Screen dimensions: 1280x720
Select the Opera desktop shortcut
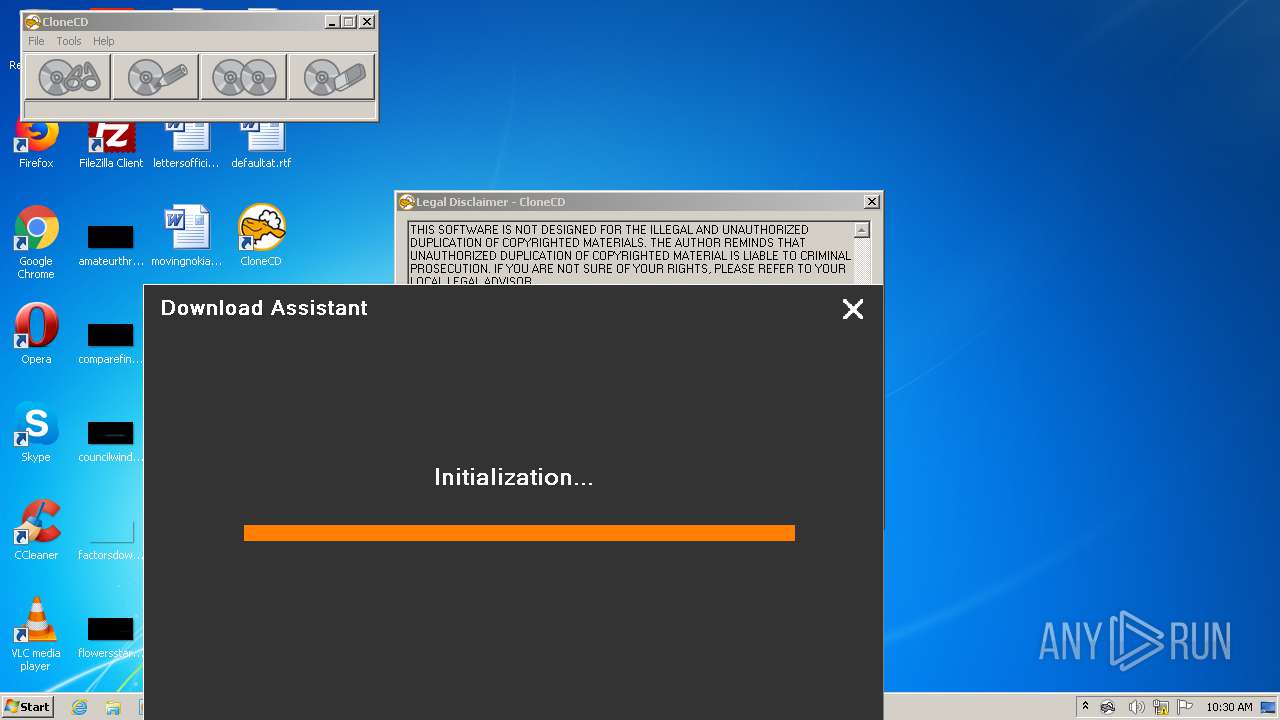coord(36,334)
